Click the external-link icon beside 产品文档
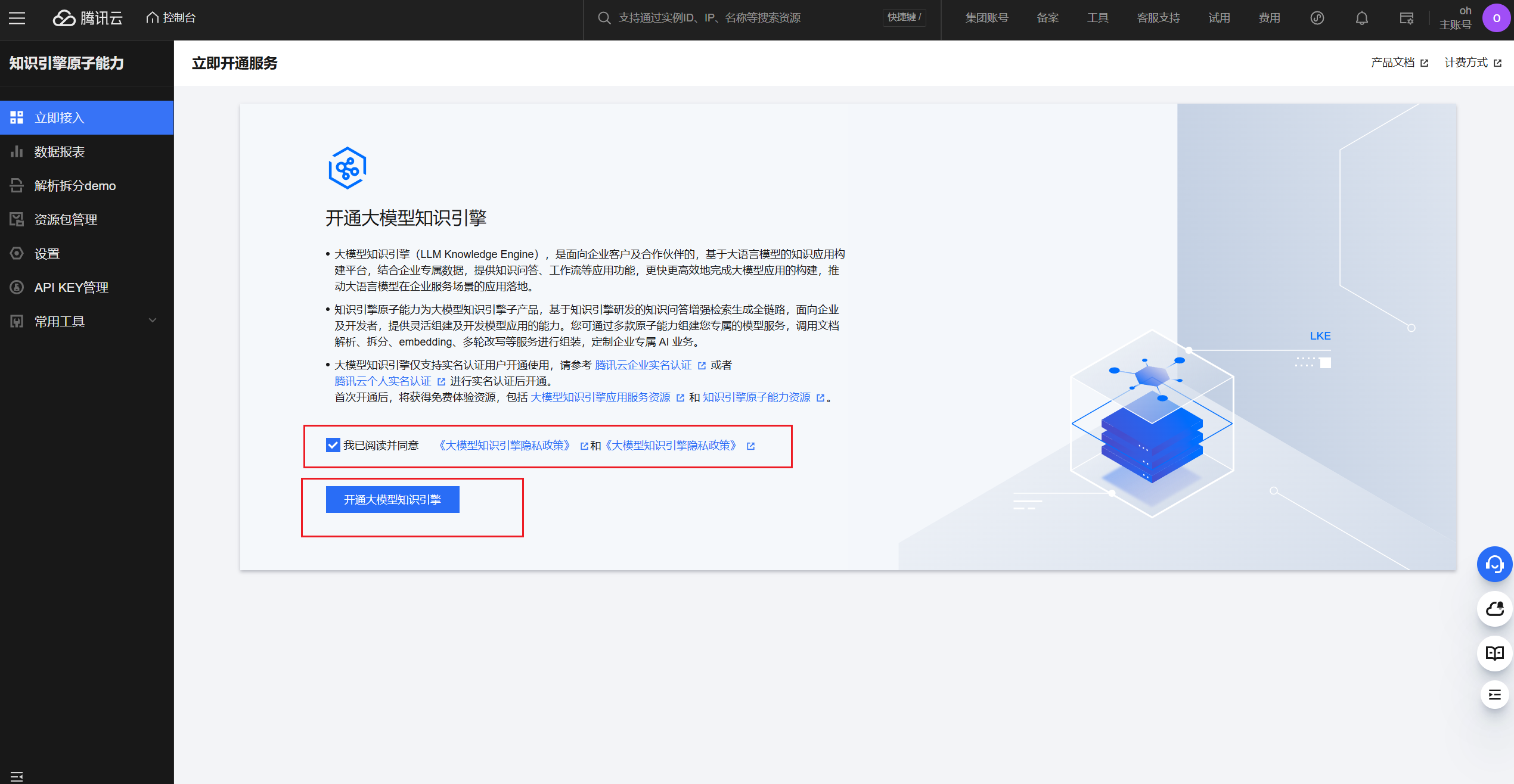This screenshot has width=1514, height=784. pos(1424,63)
